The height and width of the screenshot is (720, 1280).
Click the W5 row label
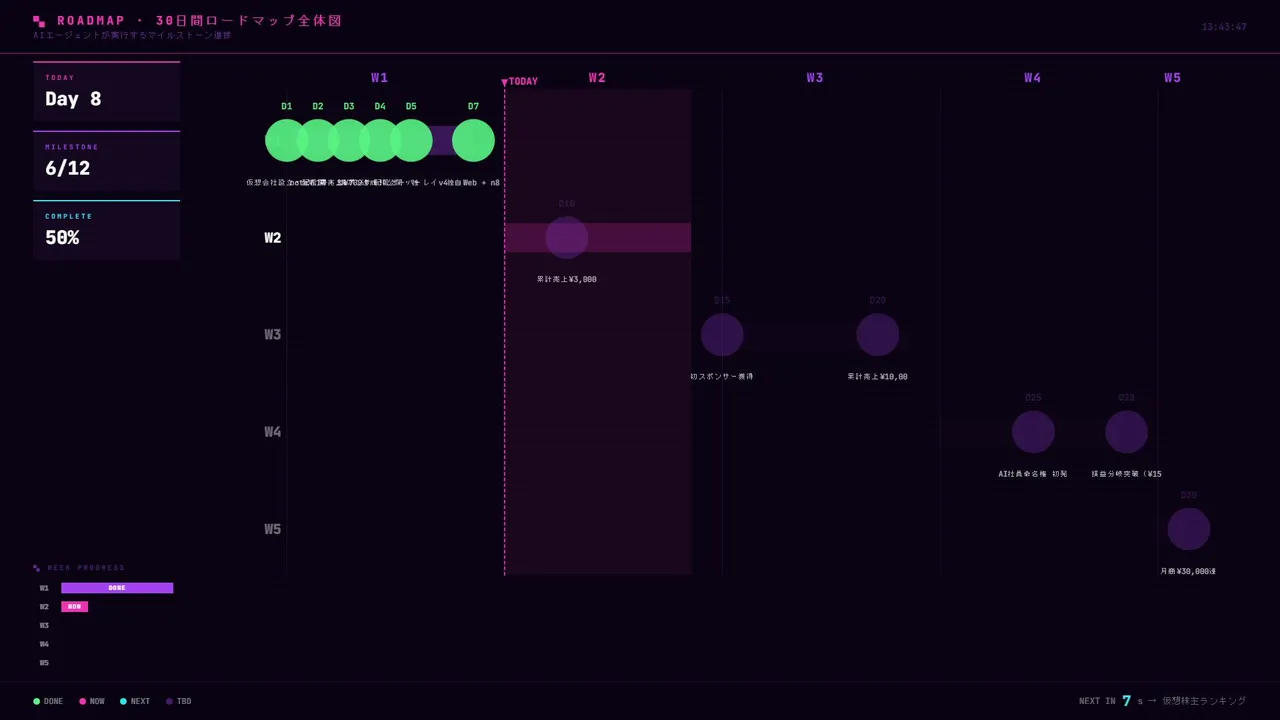(x=272, y=529)
